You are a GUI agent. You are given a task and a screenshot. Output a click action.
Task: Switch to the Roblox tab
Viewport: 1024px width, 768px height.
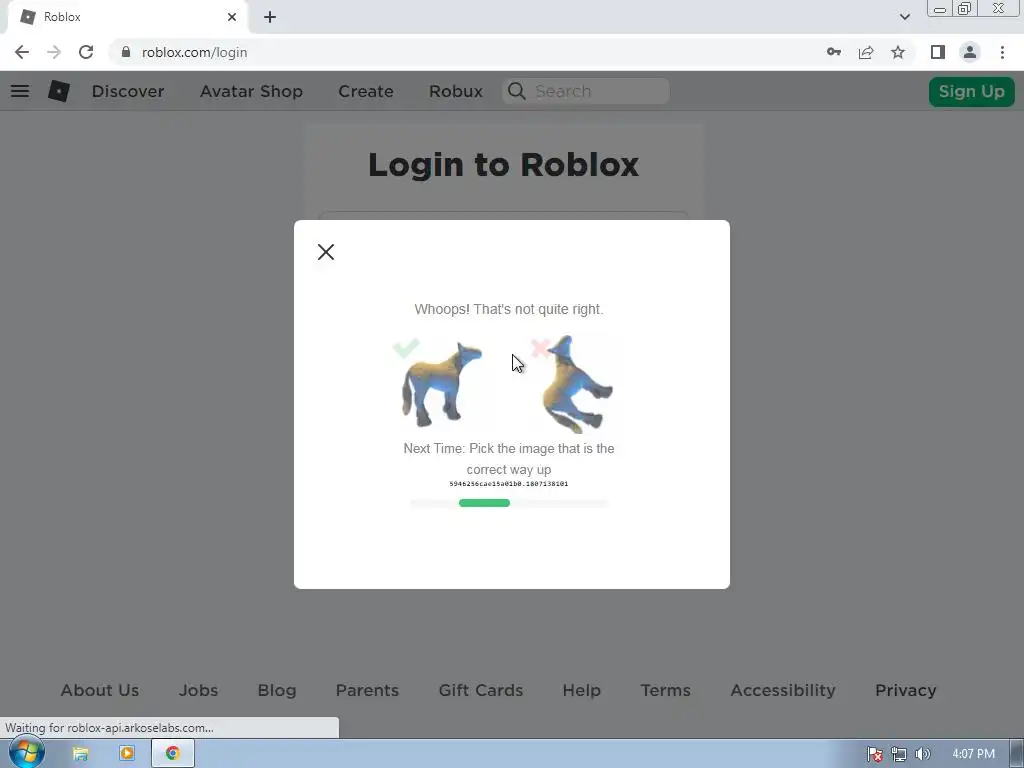point(127,17)
